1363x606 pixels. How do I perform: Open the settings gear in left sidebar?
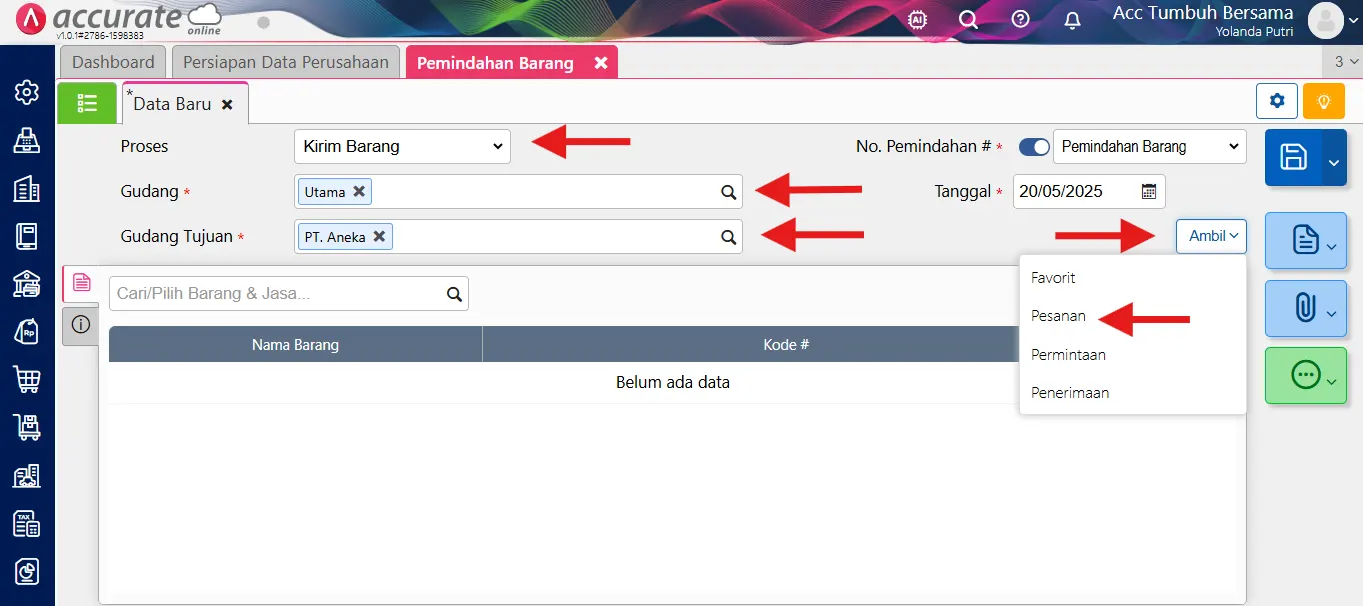pos(27,93)
